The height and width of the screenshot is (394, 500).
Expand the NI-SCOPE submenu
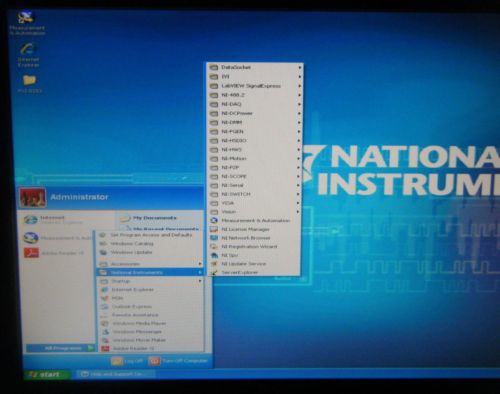255,176
